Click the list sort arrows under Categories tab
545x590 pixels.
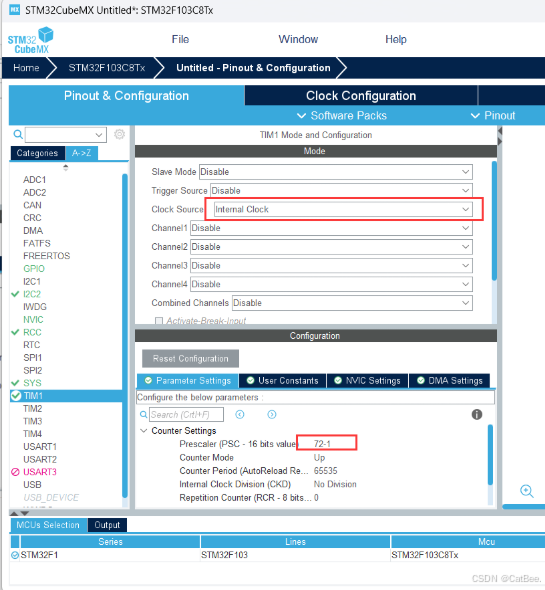(x=66, y=167)
